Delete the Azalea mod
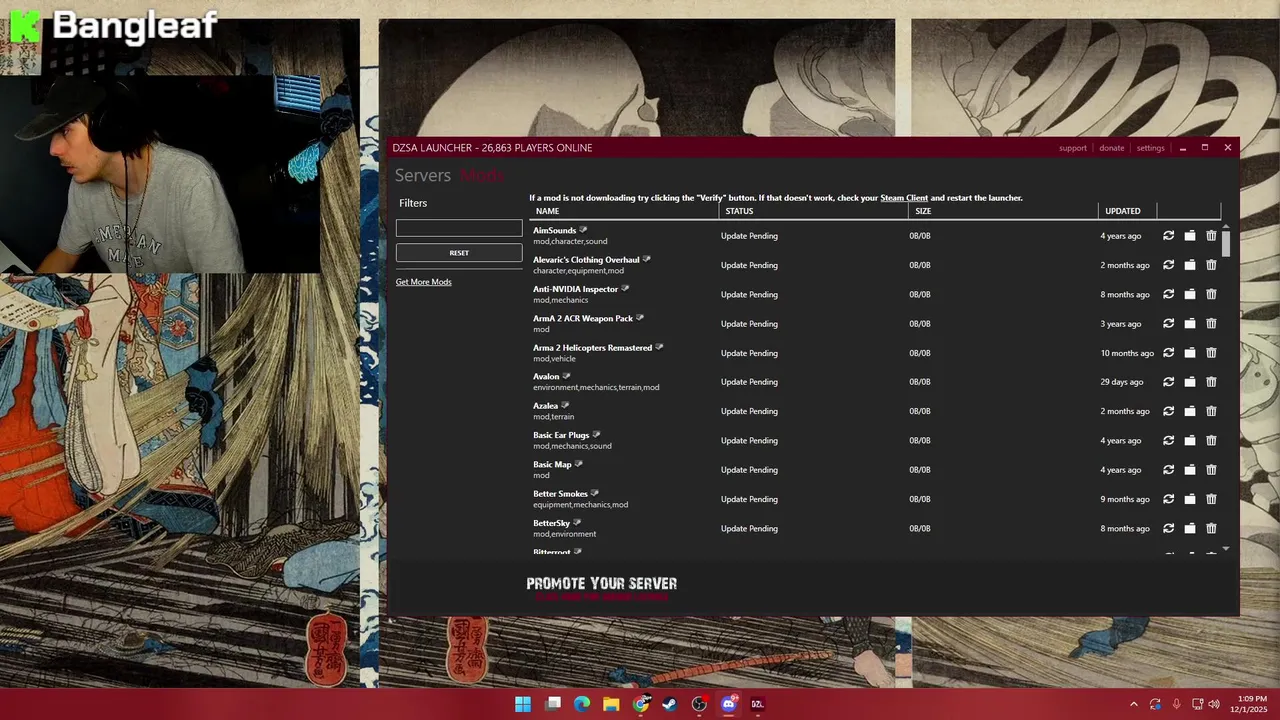The image size is (1280, 720). click(x=1211, y=411)
